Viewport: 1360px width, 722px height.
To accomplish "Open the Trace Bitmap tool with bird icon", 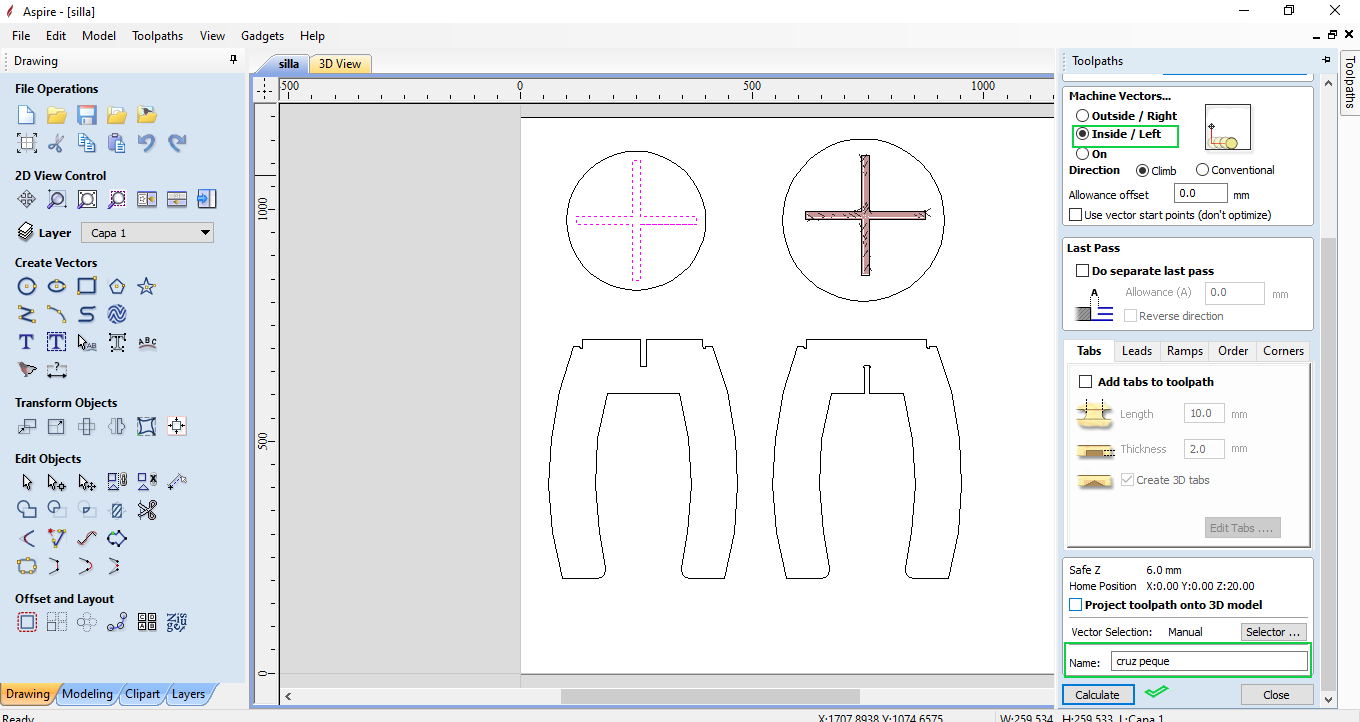I will coord(27,370).
